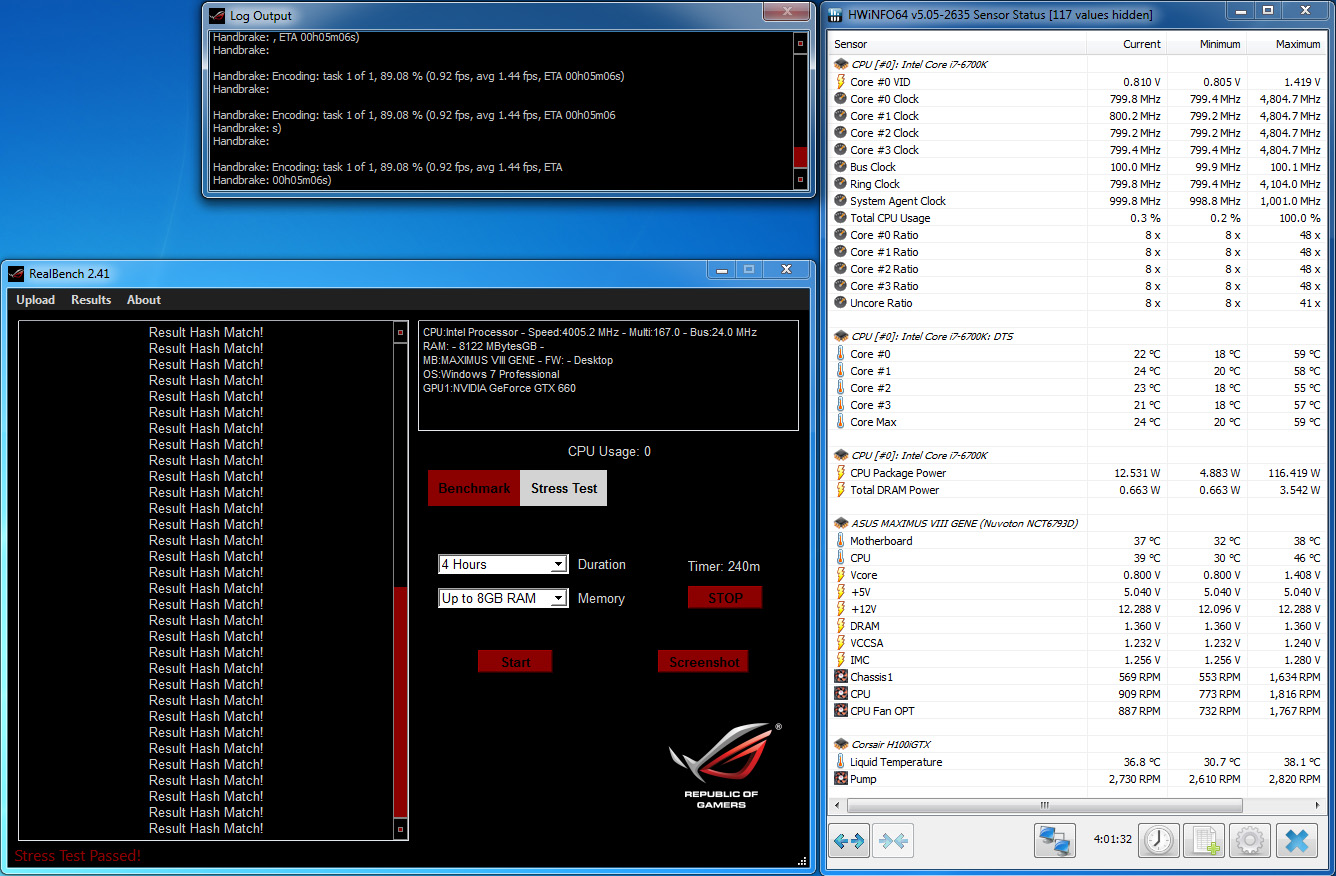Click CPU chip icon beside i7-6700K DTS header
The width and height of the screenshot is (1336, 876).
click(841, 336)
